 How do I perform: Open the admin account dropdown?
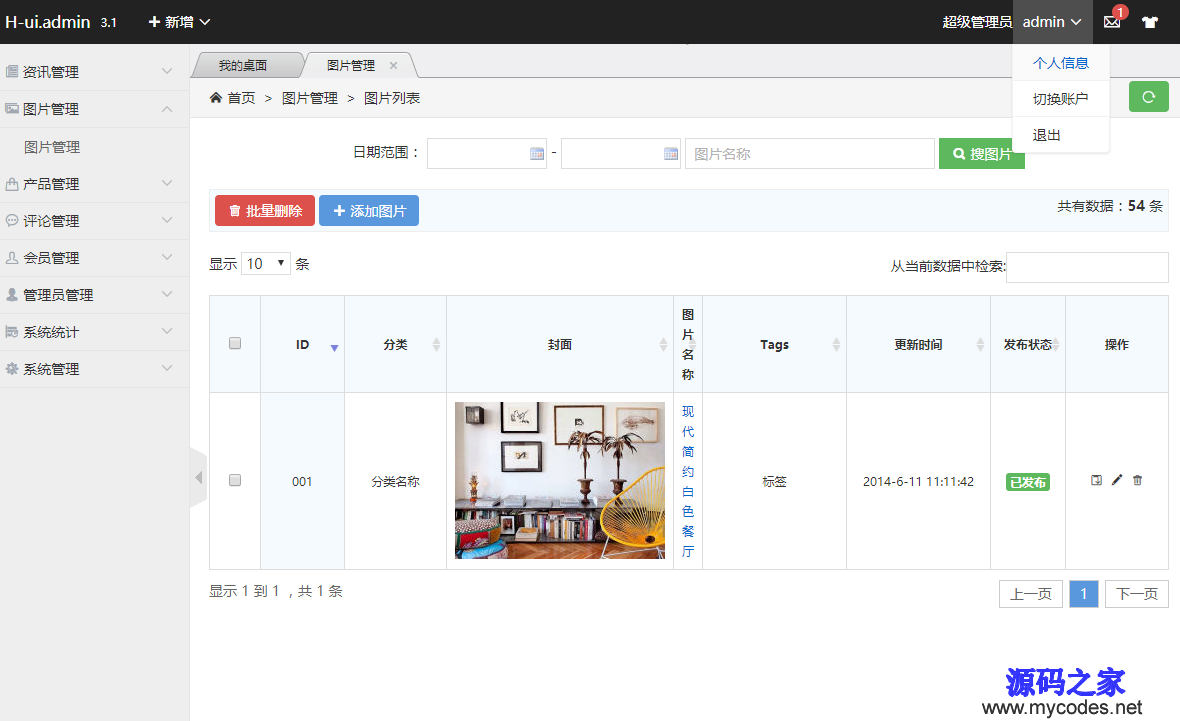click(x=1051, y=22)
